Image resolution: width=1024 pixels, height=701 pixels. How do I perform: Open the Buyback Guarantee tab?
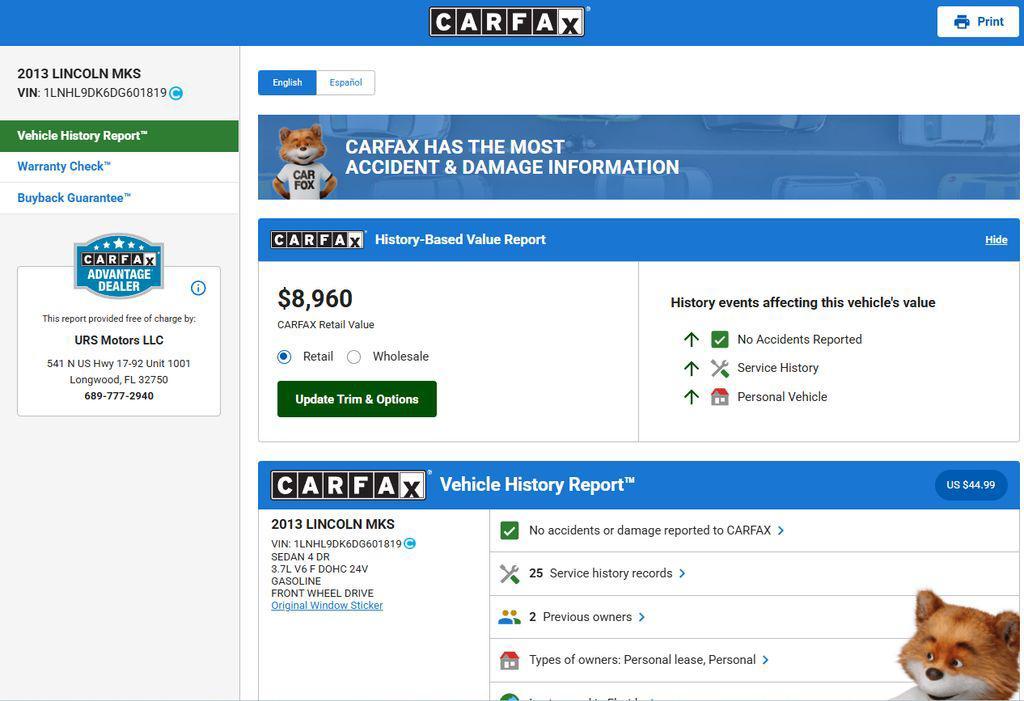pos(119,198)
